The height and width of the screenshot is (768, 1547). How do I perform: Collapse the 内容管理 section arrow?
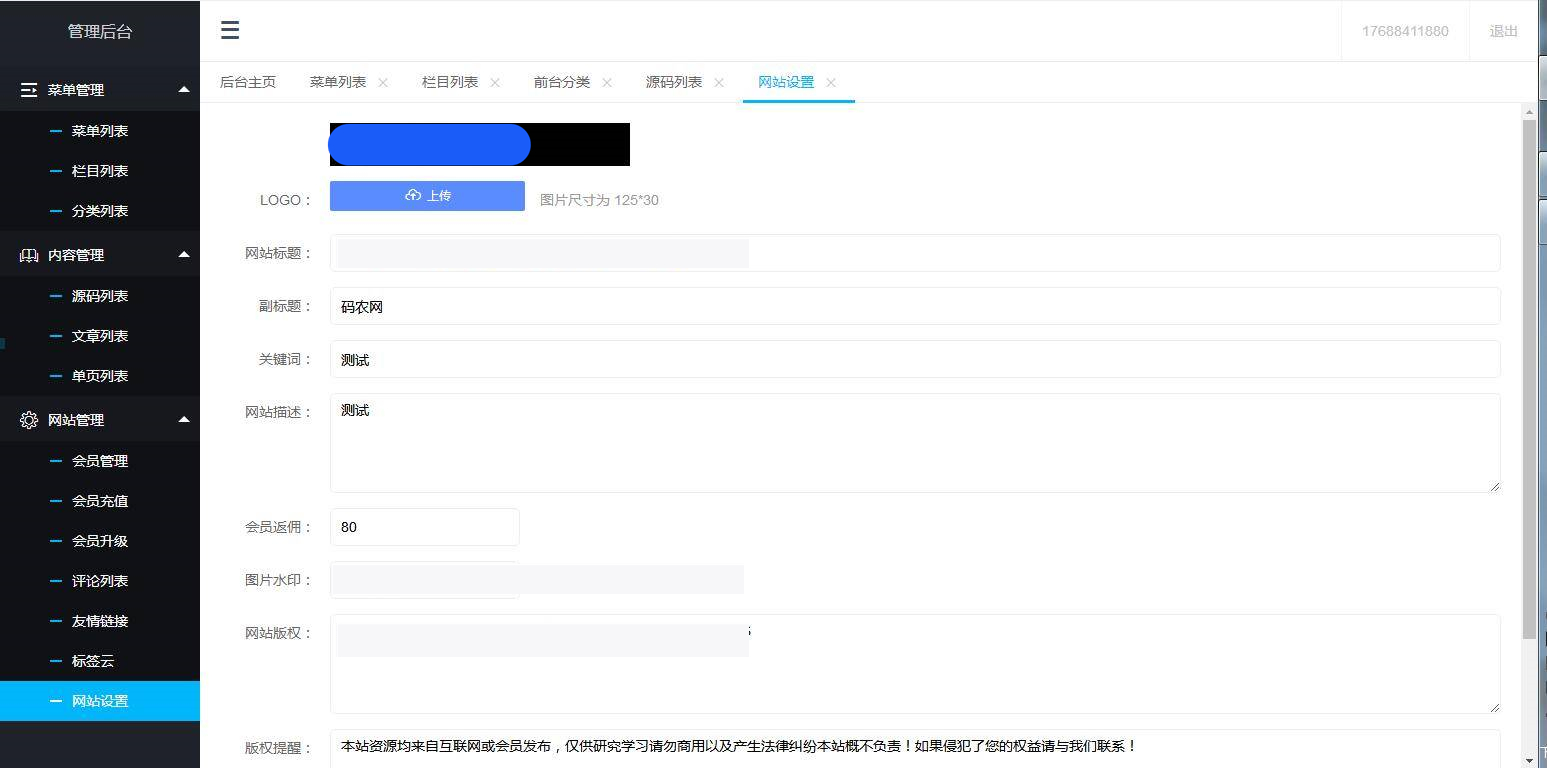coord(184,254)
